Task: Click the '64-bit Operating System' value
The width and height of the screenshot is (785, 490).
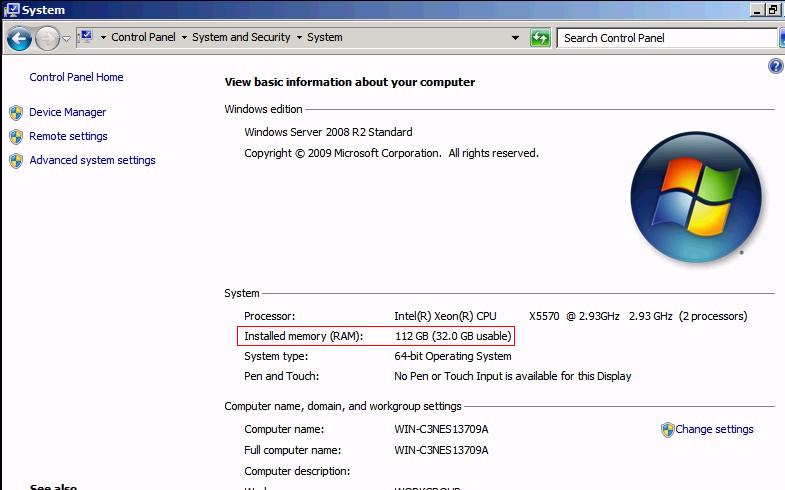Action: 453,356
